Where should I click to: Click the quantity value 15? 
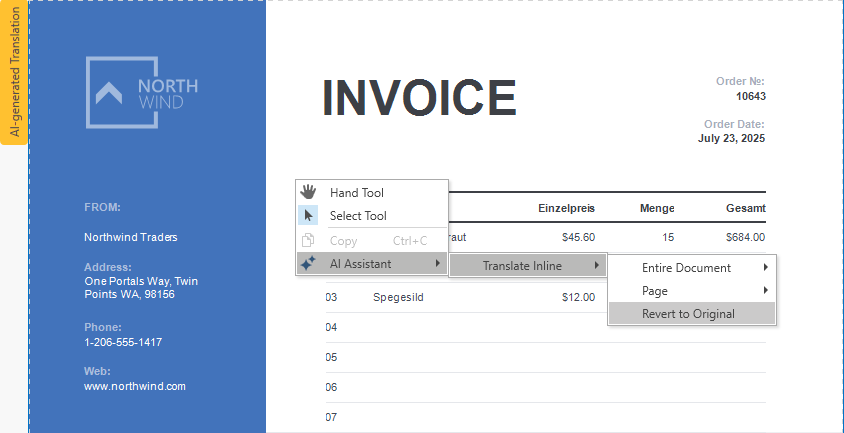coord(668,237)
